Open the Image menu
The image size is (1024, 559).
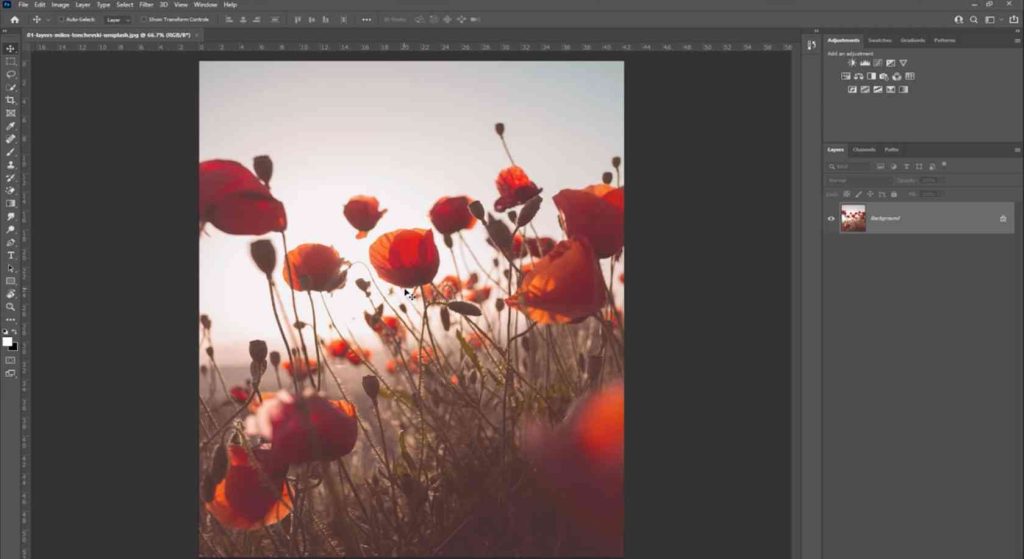(x=60, y=5)
